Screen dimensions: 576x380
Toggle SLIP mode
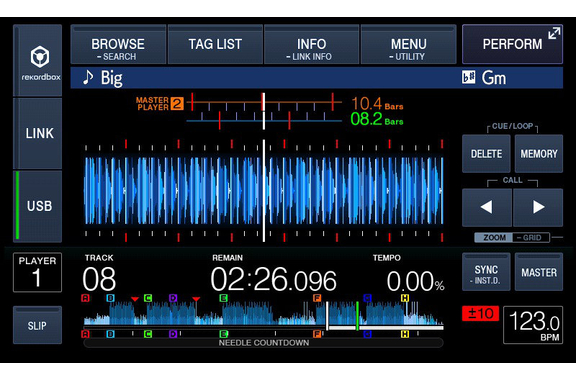[37, 325]
